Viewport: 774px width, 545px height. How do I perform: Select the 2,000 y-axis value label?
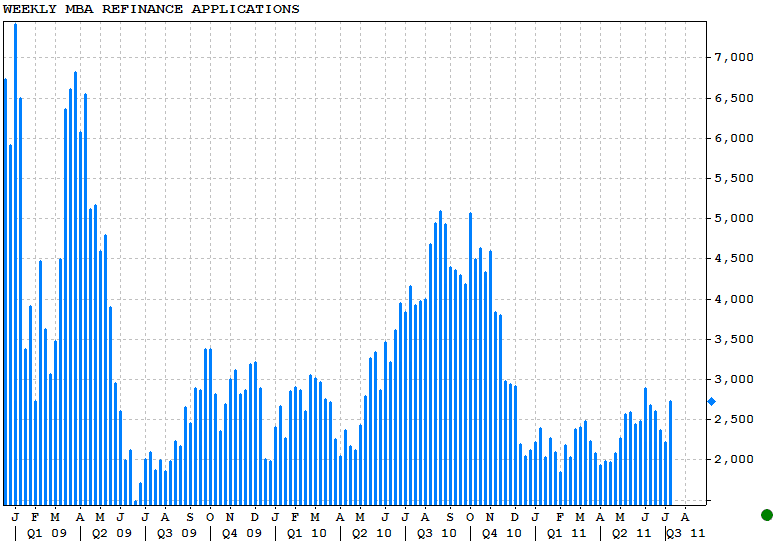click(734, 460)
